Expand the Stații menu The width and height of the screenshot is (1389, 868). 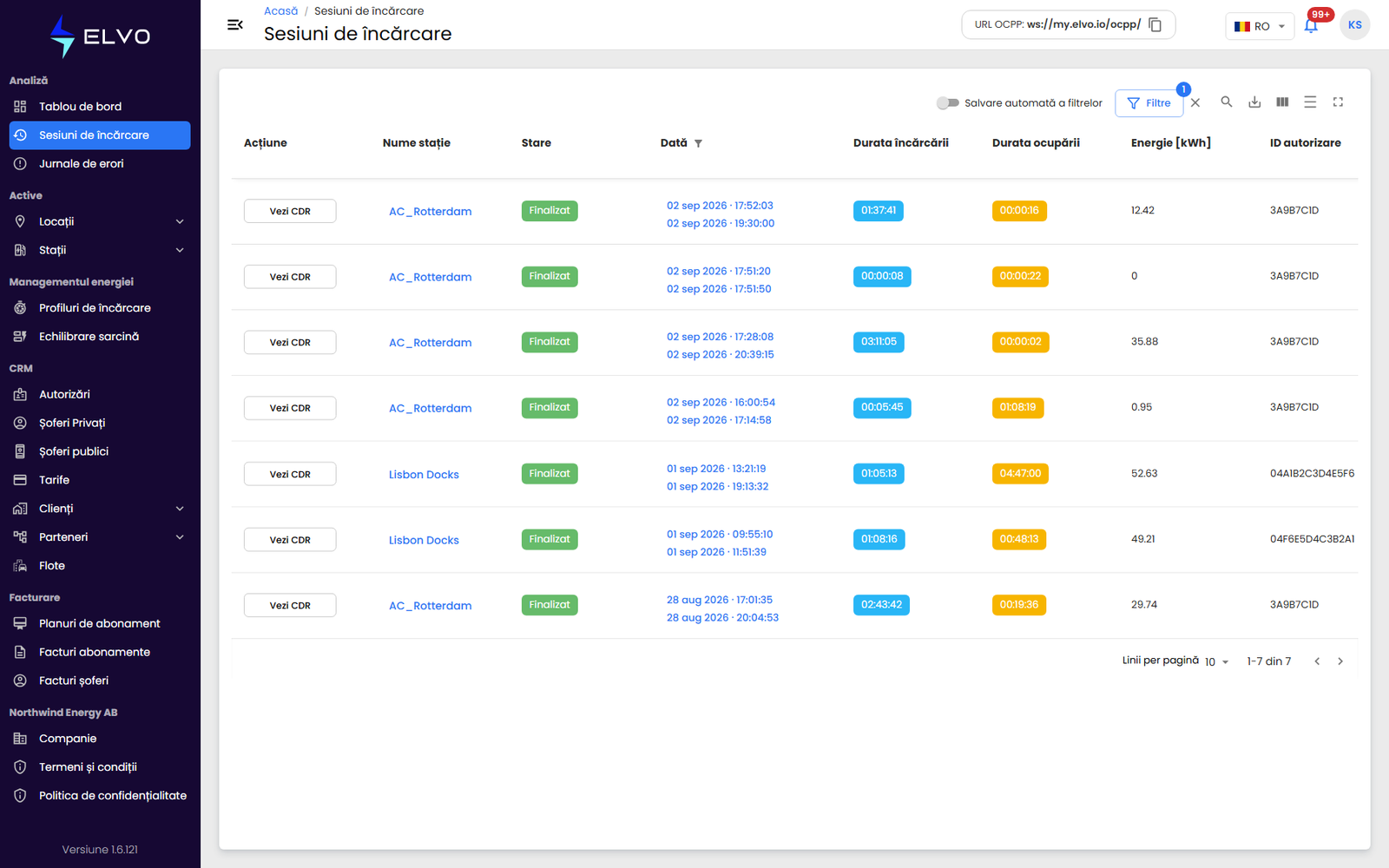coord(100,250)
